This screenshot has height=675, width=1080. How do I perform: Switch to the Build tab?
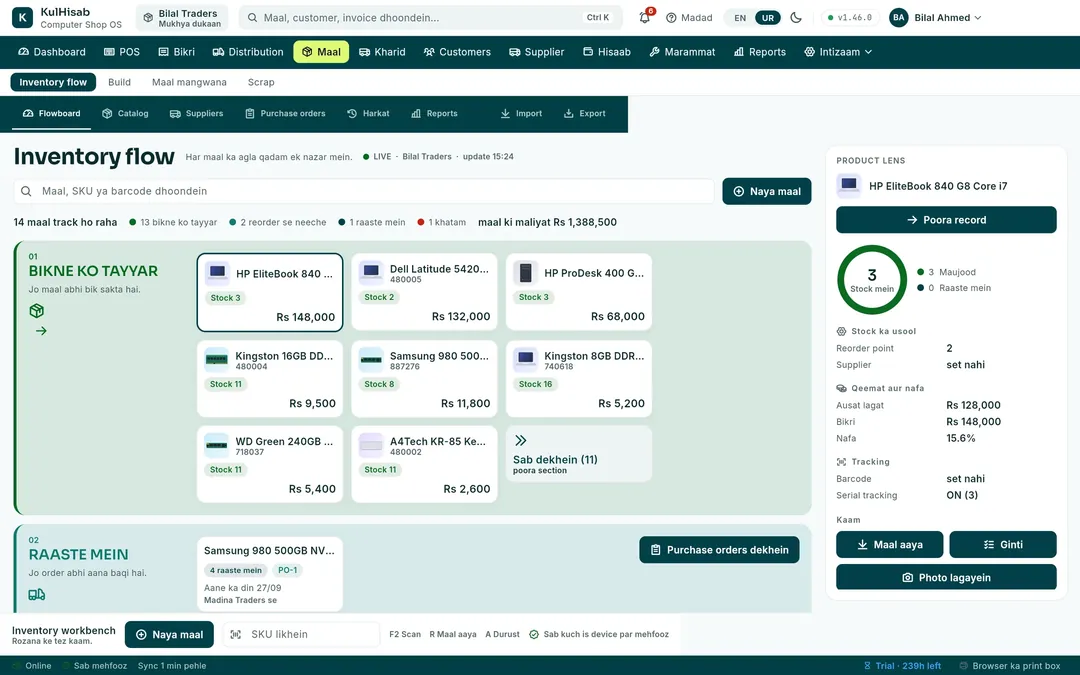[119, 82]
